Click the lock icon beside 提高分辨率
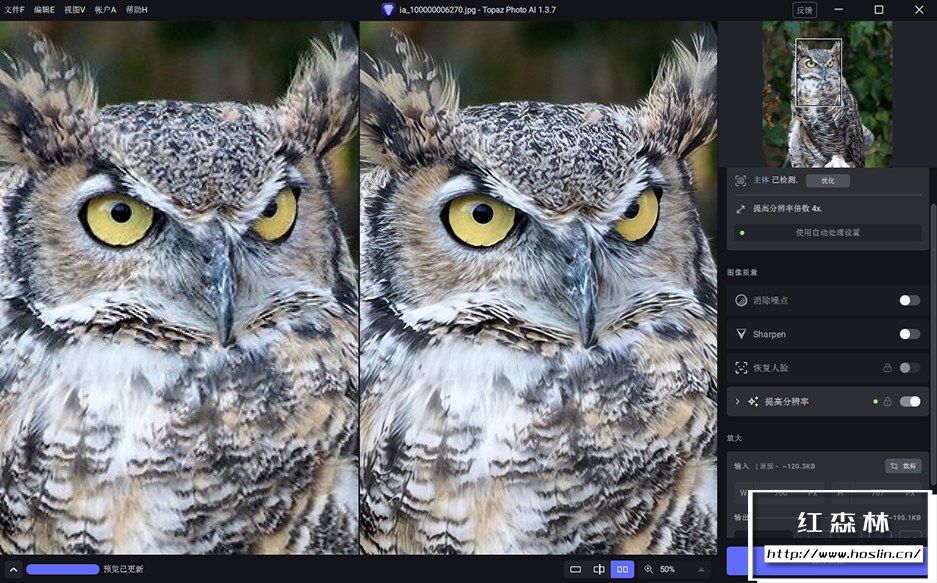Image resolution: width=937 pixels, height=583 pixels. tap(887, 401)
